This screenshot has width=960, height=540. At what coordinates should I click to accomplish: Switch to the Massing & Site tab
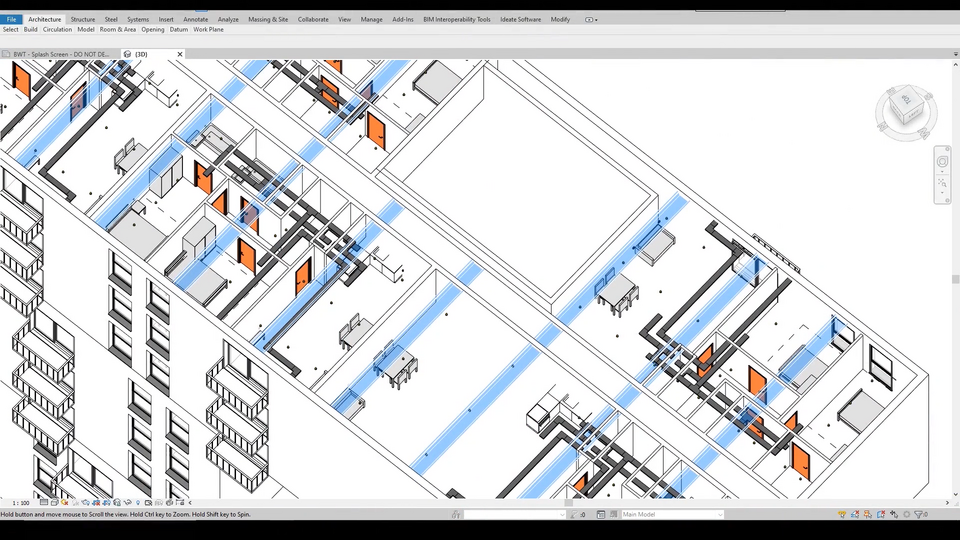268,19
